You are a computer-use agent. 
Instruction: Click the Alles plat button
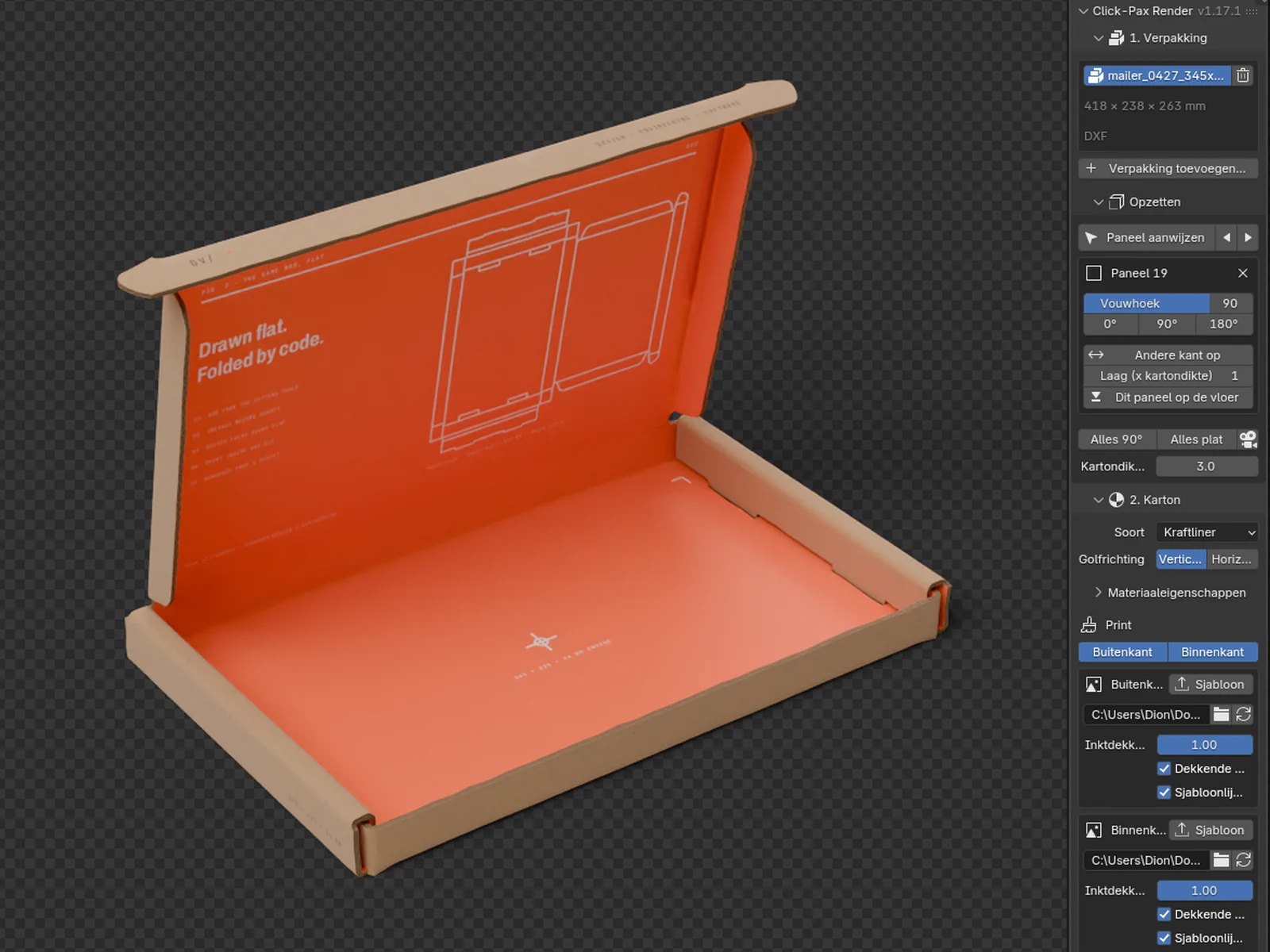click(x=1196, y=440)
